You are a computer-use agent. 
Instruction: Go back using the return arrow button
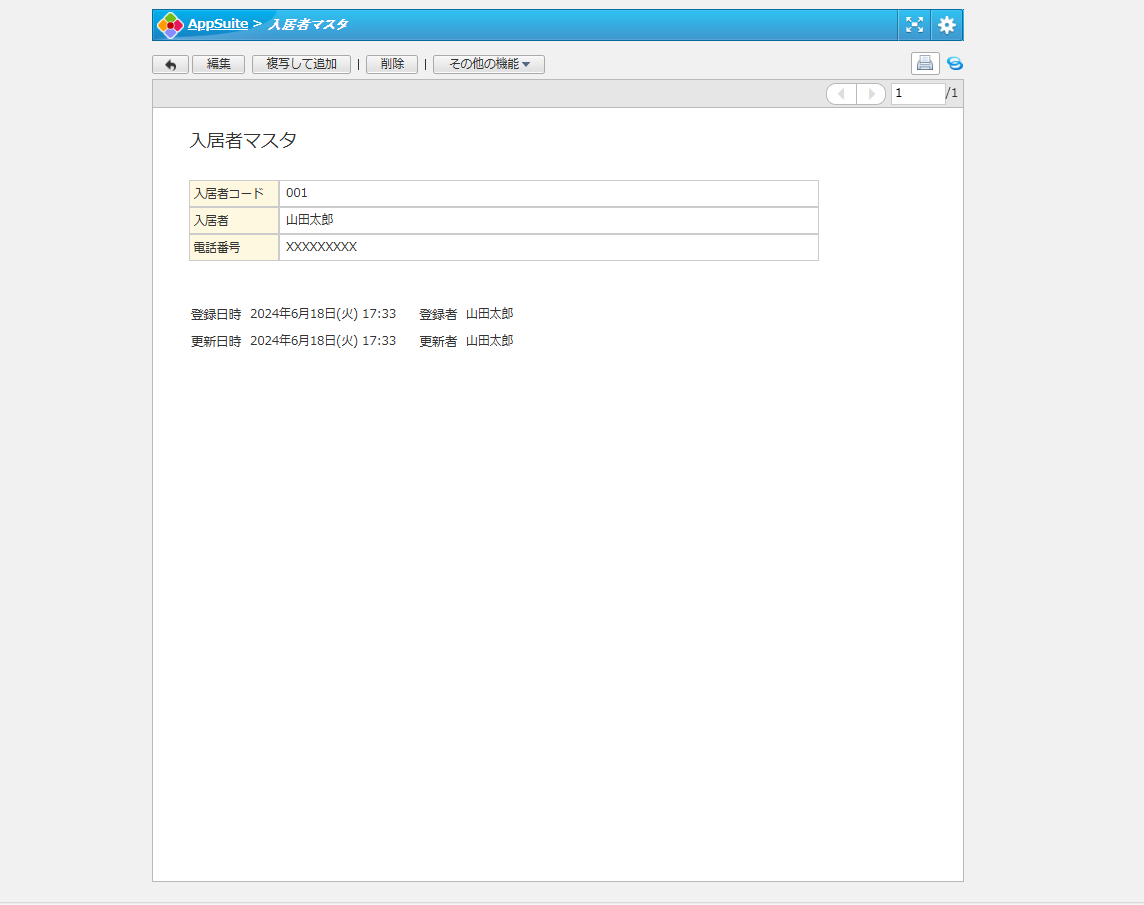point(170,64)
